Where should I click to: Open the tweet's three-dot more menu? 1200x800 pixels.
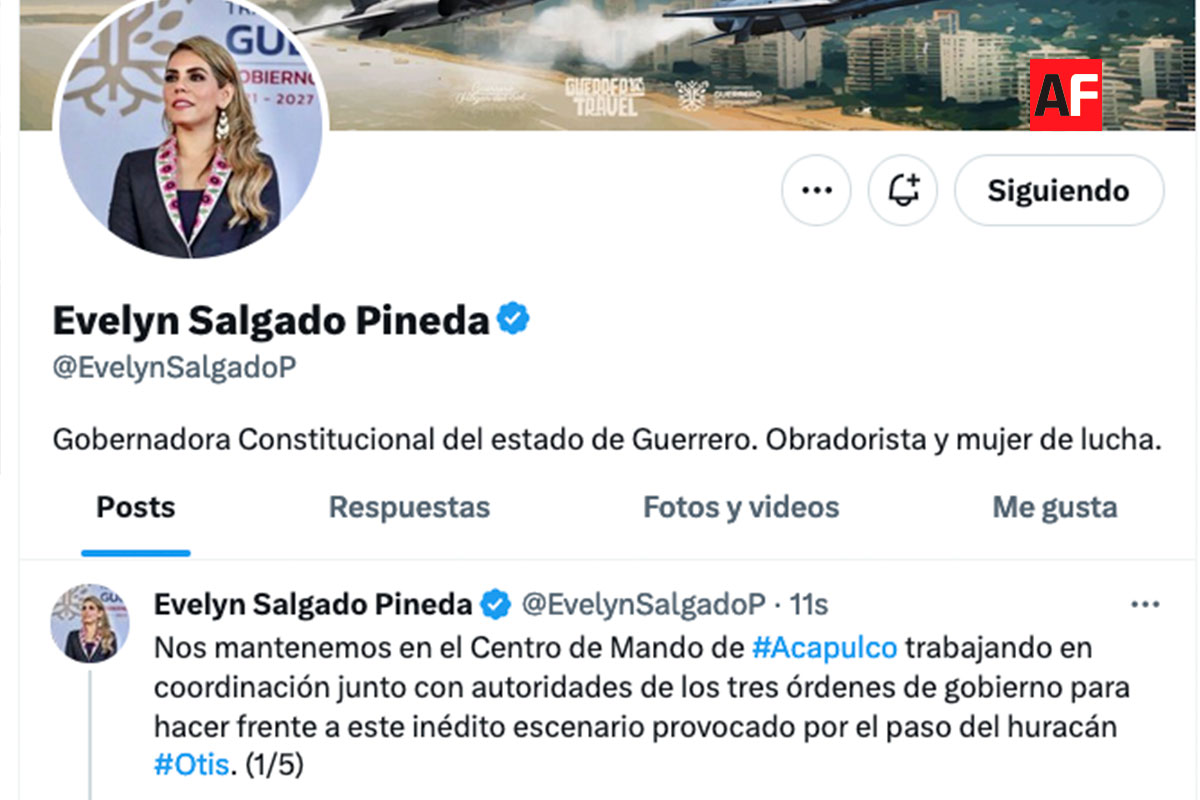pyautogui.click(x=1145, y=605)
